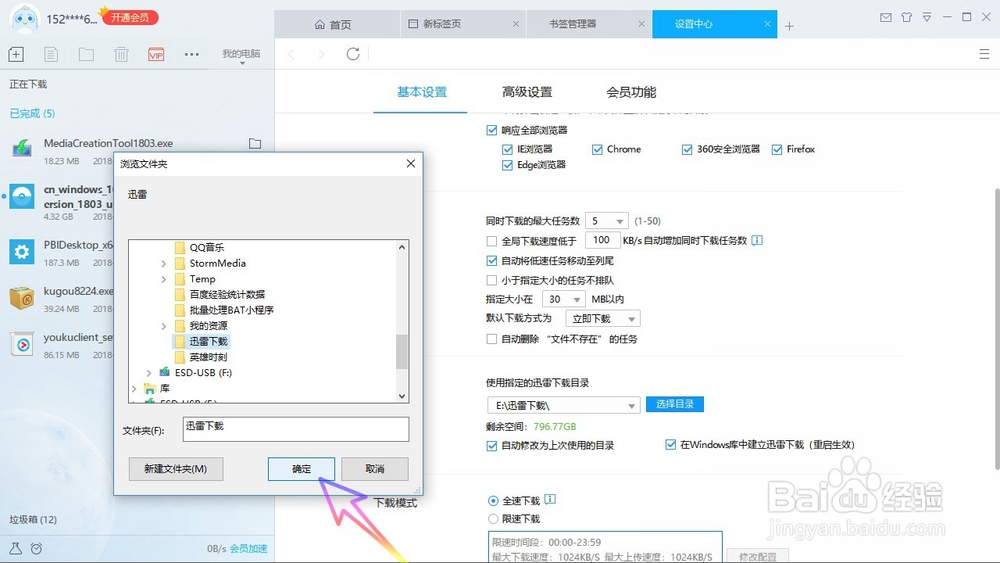Screen dimensions: 1000x563
Task: Expand the 我的资源 folder in tree
Action: 164,326
